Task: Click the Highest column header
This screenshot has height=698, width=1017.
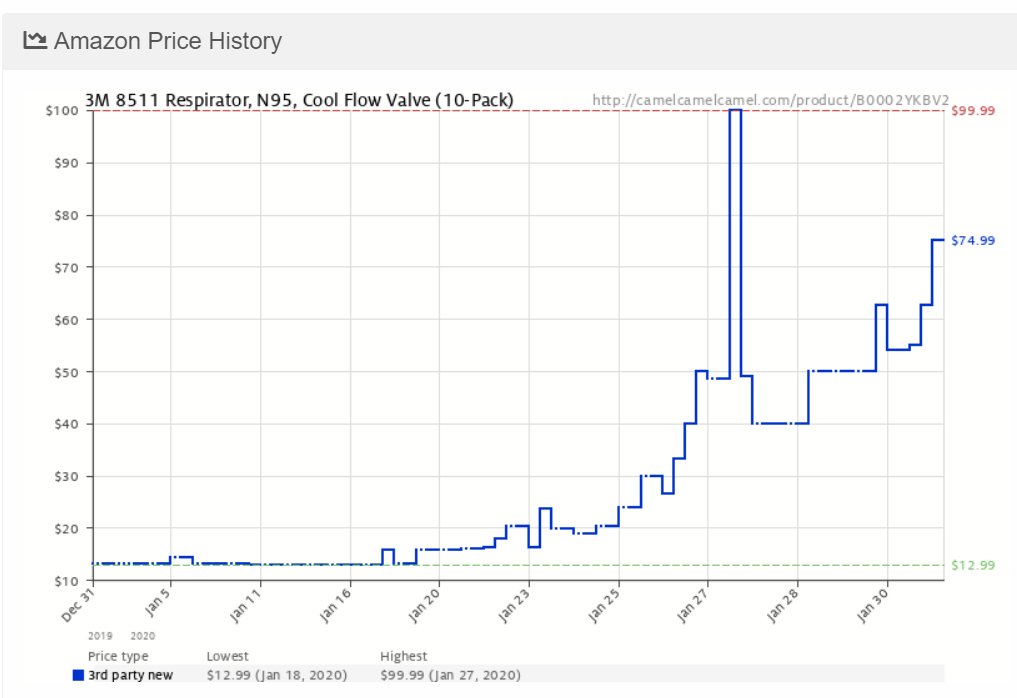Action: (403, 656)
